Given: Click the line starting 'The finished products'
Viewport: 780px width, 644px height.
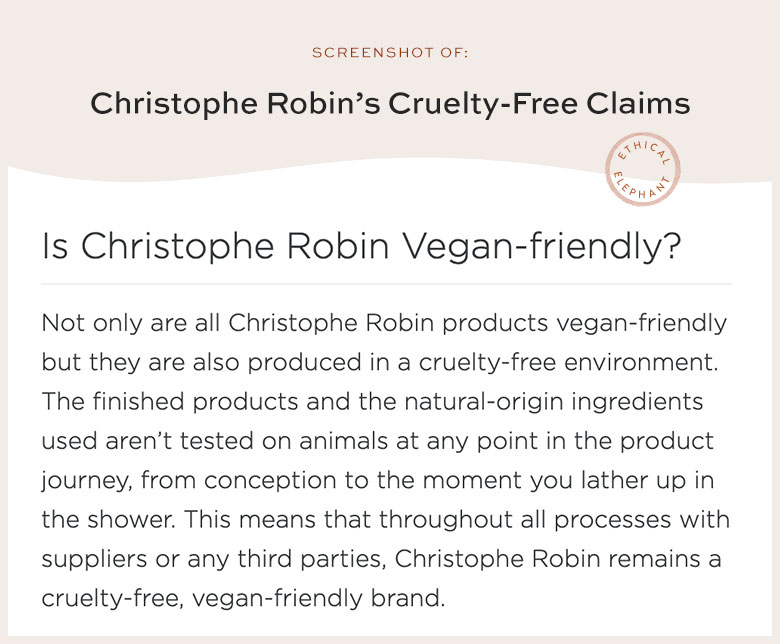Looking at the screenshot, I should point(372,402).
